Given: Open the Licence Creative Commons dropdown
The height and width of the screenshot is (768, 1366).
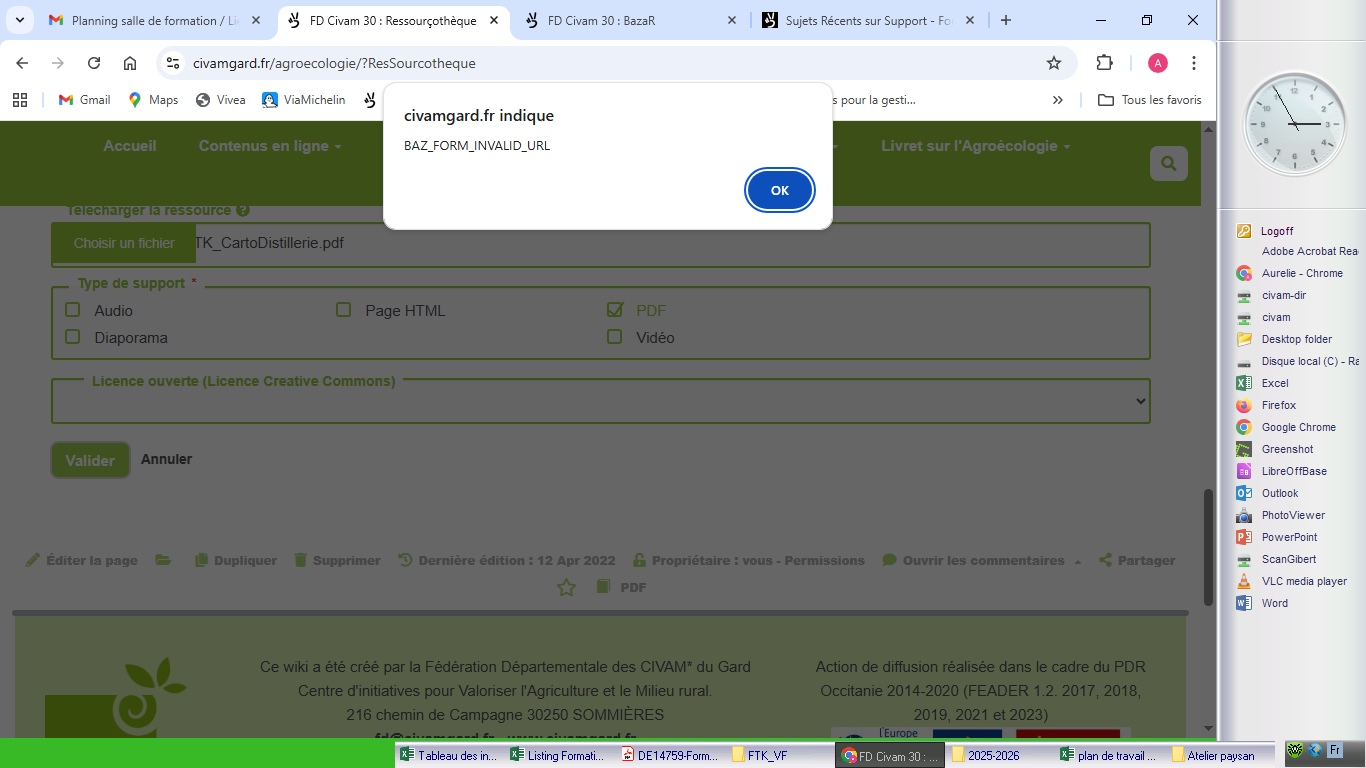Looking at the screenshot, I should point(600,401).
